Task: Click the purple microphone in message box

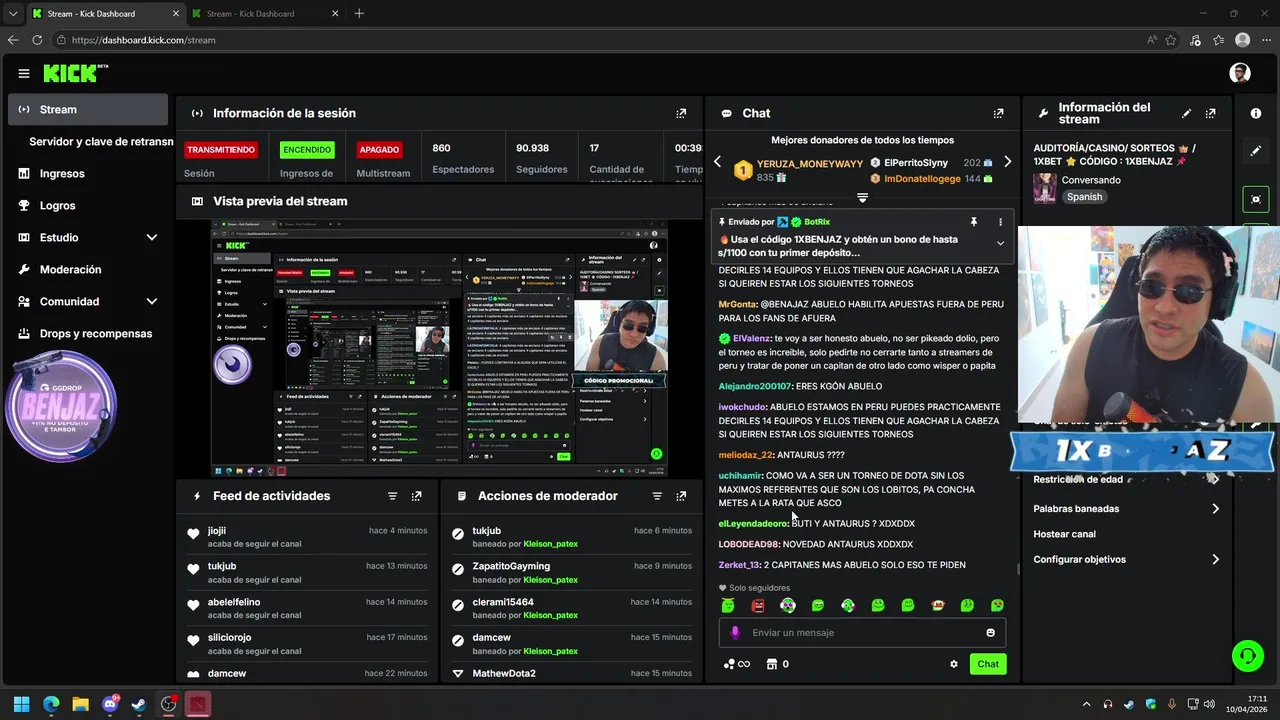Action: click(x=735, y=632)
